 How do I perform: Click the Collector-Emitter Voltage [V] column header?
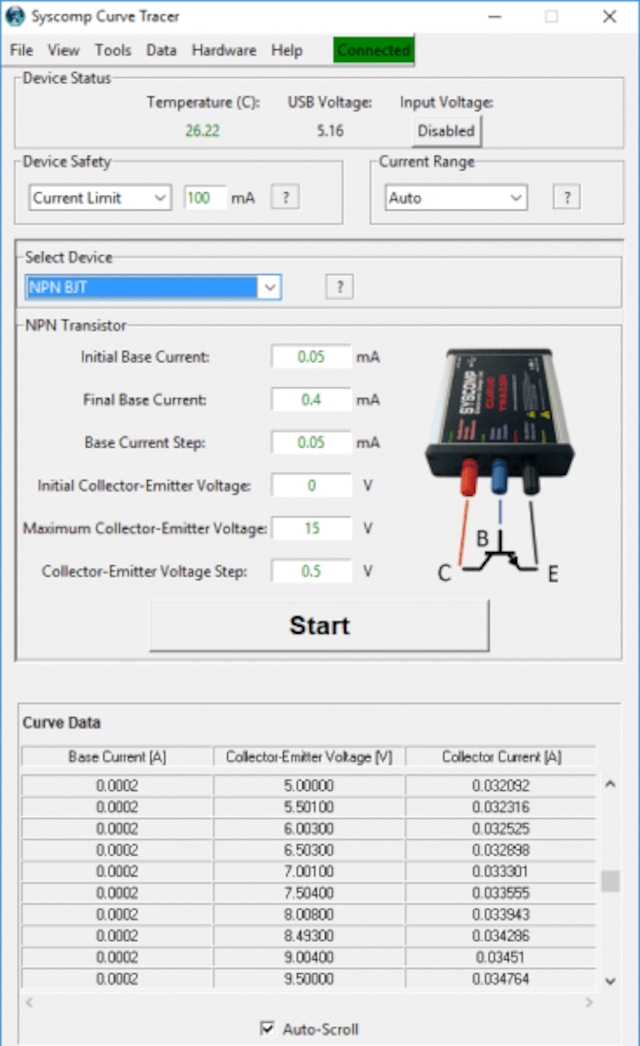(309, 756)
